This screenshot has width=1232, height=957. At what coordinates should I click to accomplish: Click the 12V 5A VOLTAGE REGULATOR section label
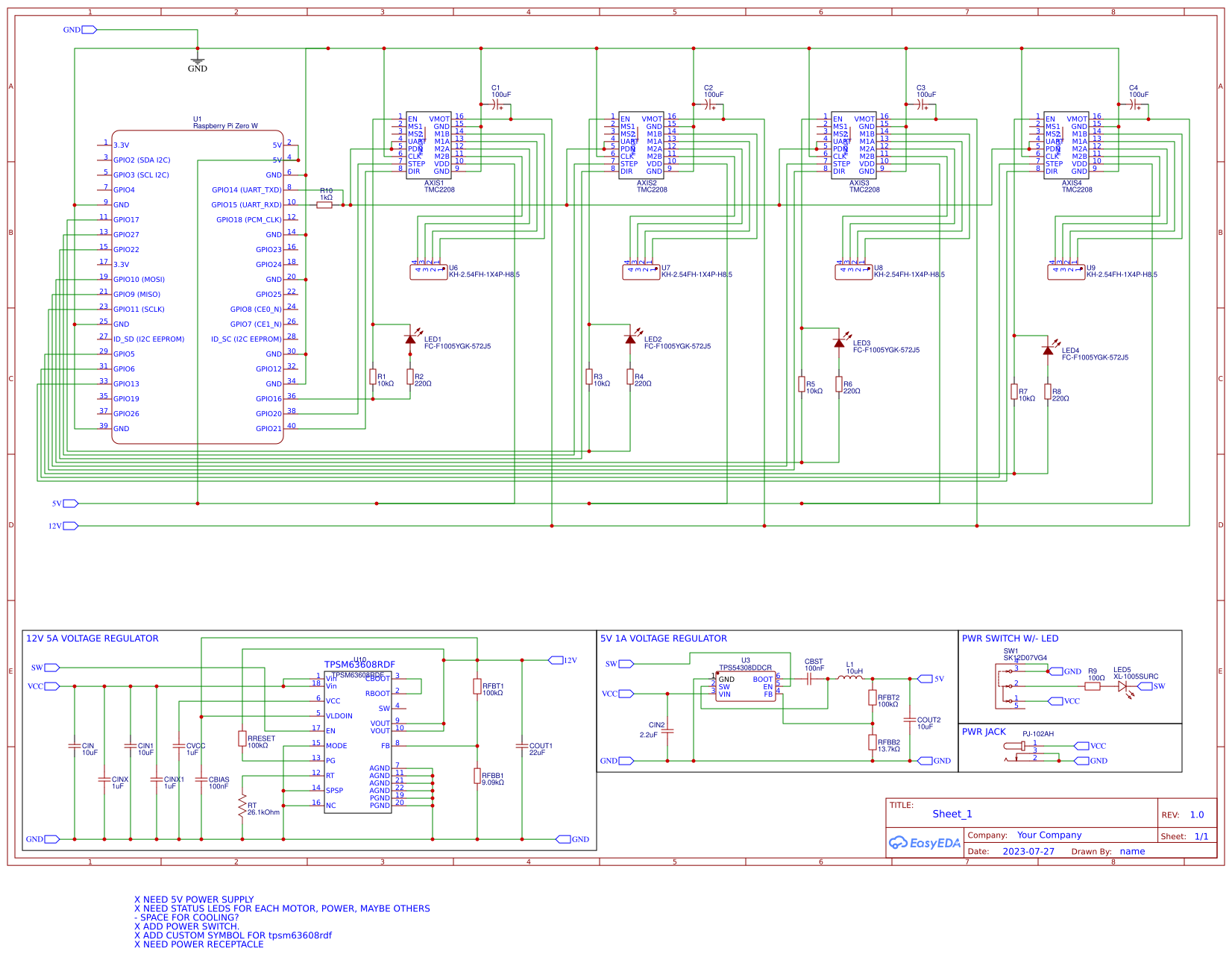(92, 638)
